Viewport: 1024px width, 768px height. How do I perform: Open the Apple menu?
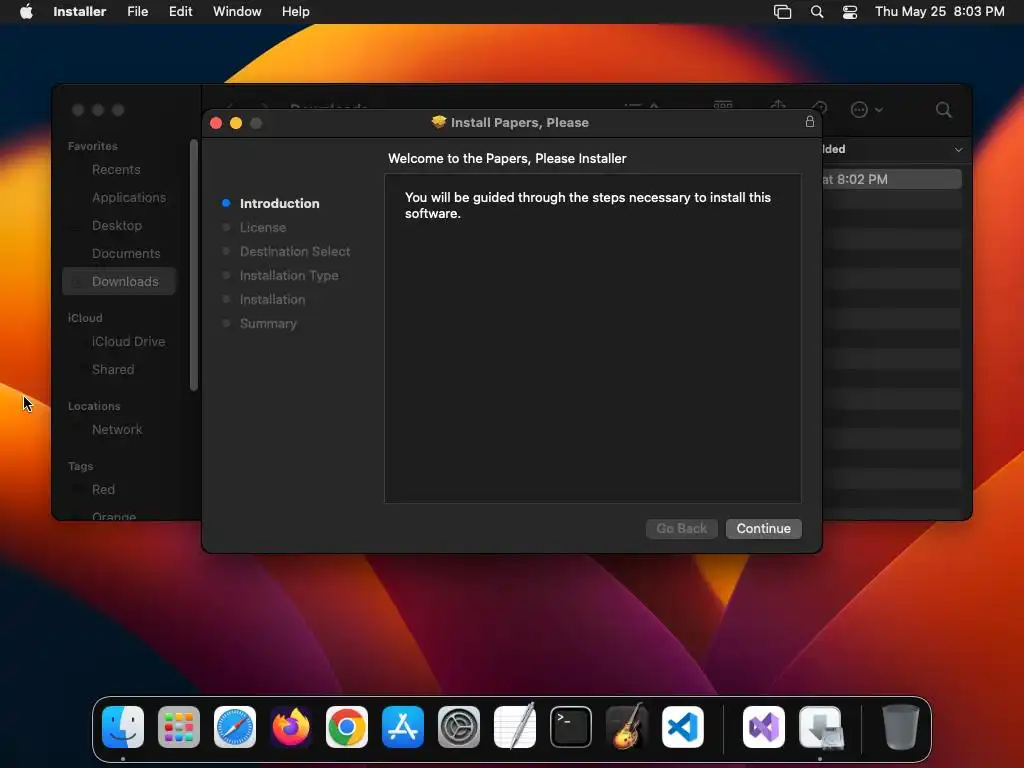pyautogui.click(x=26, y=12)
